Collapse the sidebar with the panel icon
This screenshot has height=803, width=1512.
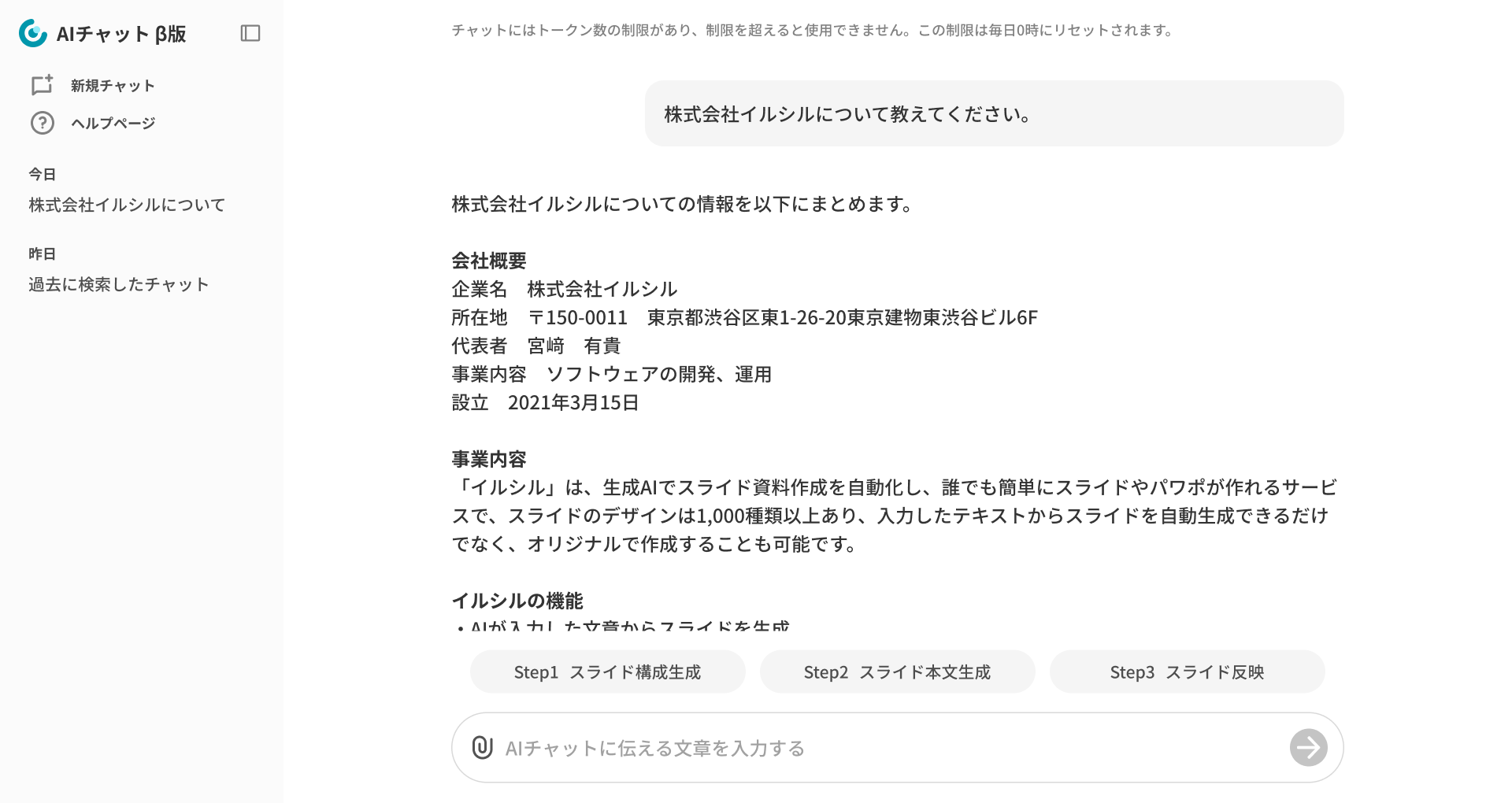coord(250,33)
